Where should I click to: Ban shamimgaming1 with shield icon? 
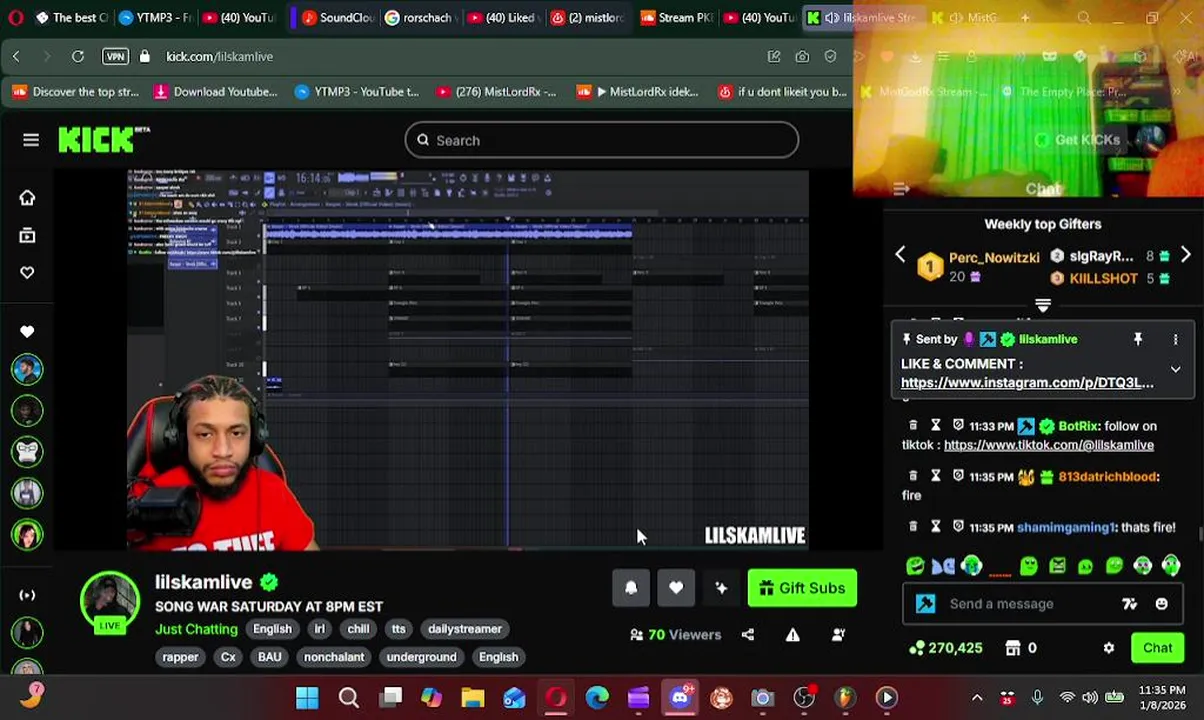[958, 527]
